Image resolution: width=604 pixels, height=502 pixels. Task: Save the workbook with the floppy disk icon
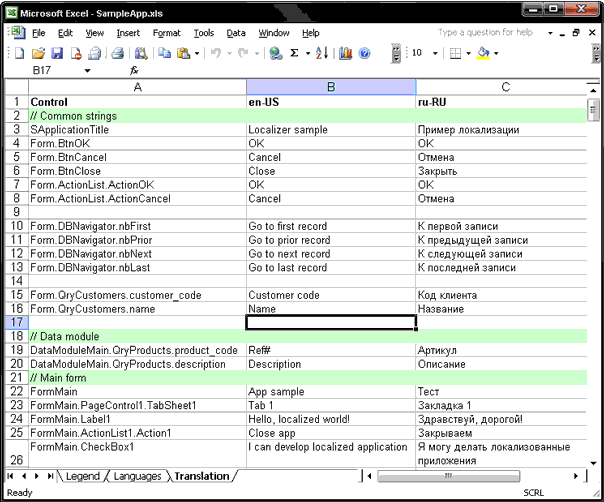point(57,53)
